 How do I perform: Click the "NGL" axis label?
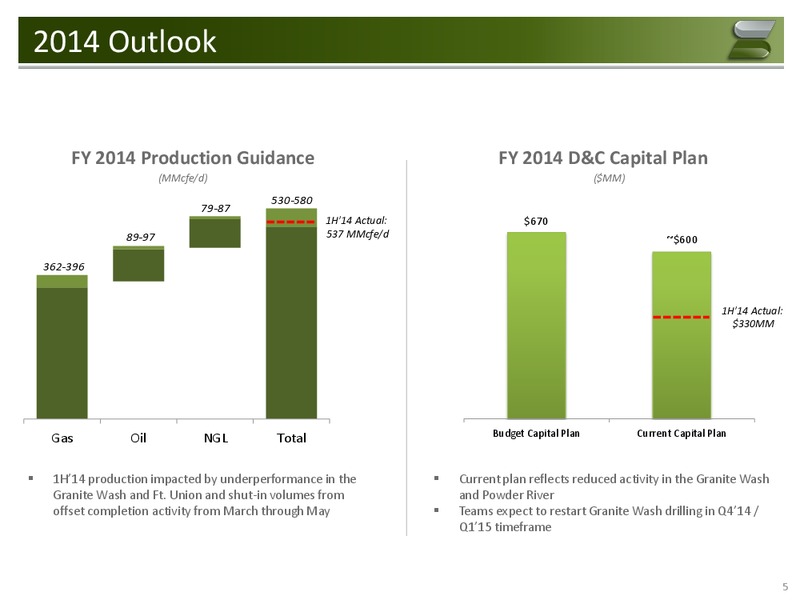[x=216, y=438]
